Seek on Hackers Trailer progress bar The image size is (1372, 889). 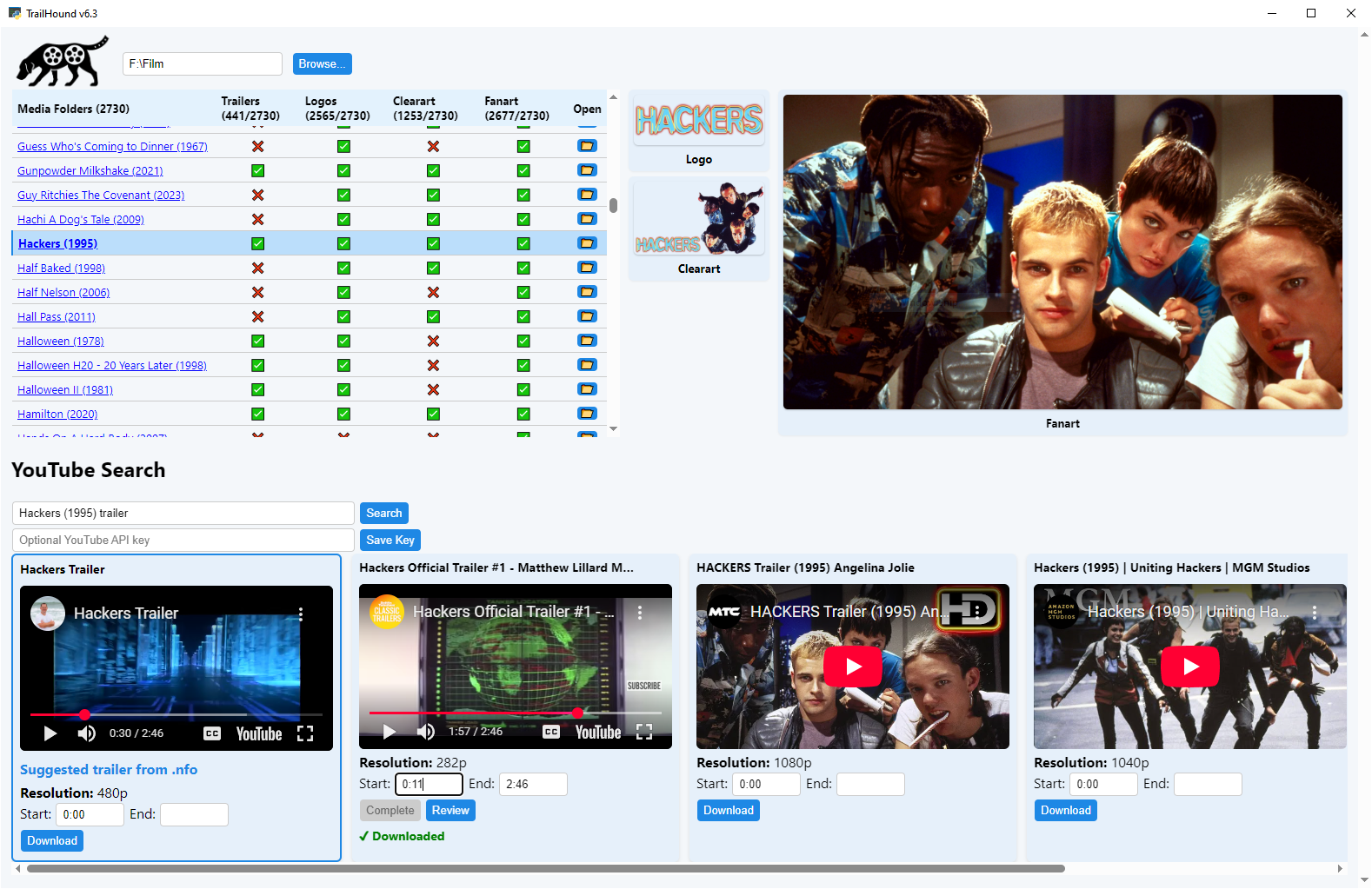[176, 714]
